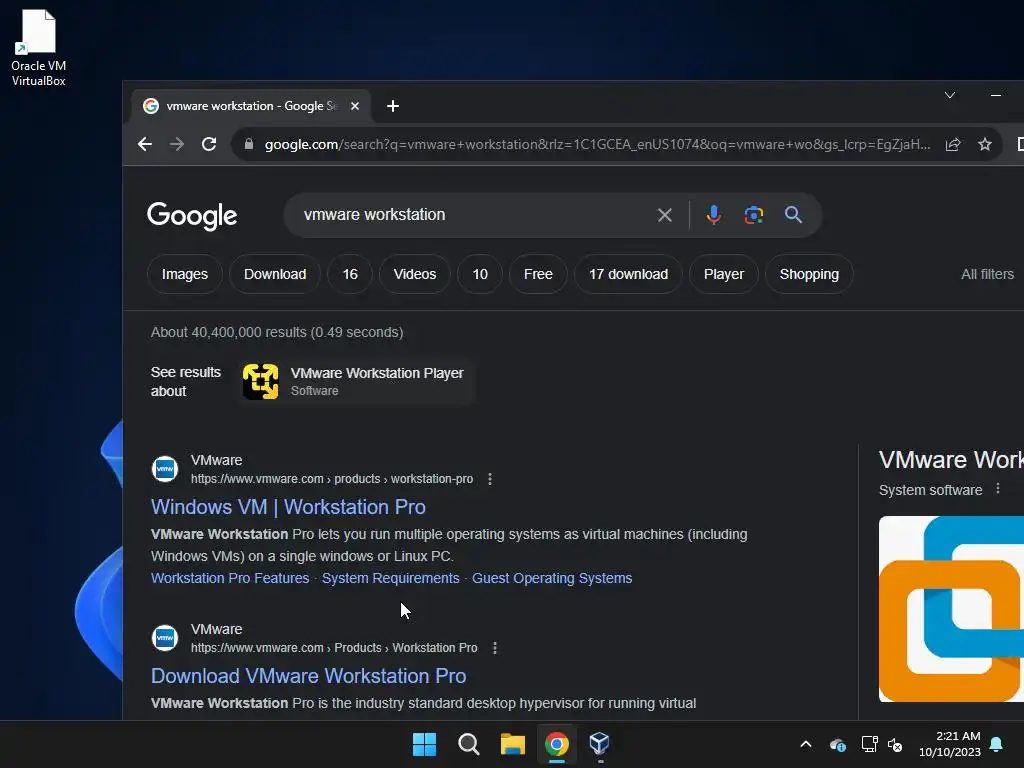The height and width of the screenshot is (768, 1024).
Task: Open the Windows Start menu
Action: tap(424, 744)
